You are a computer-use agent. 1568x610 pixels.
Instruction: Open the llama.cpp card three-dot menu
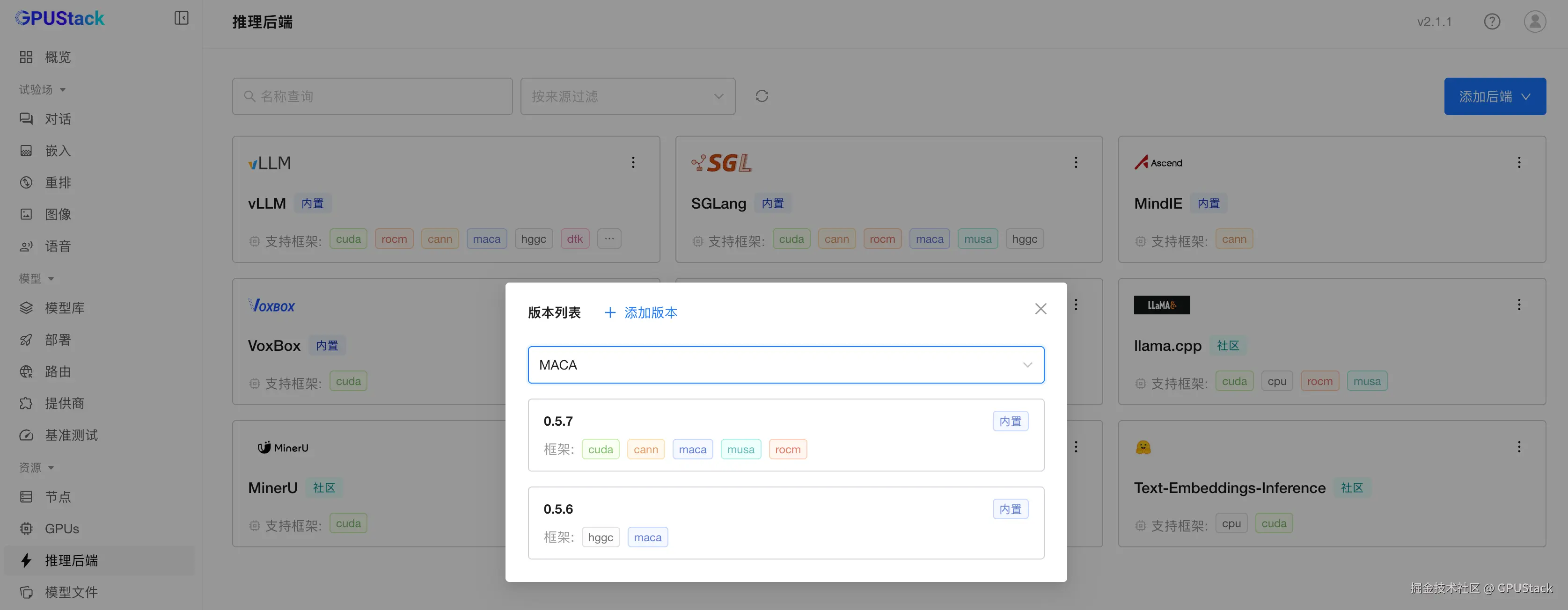[x=1519, y=305]
